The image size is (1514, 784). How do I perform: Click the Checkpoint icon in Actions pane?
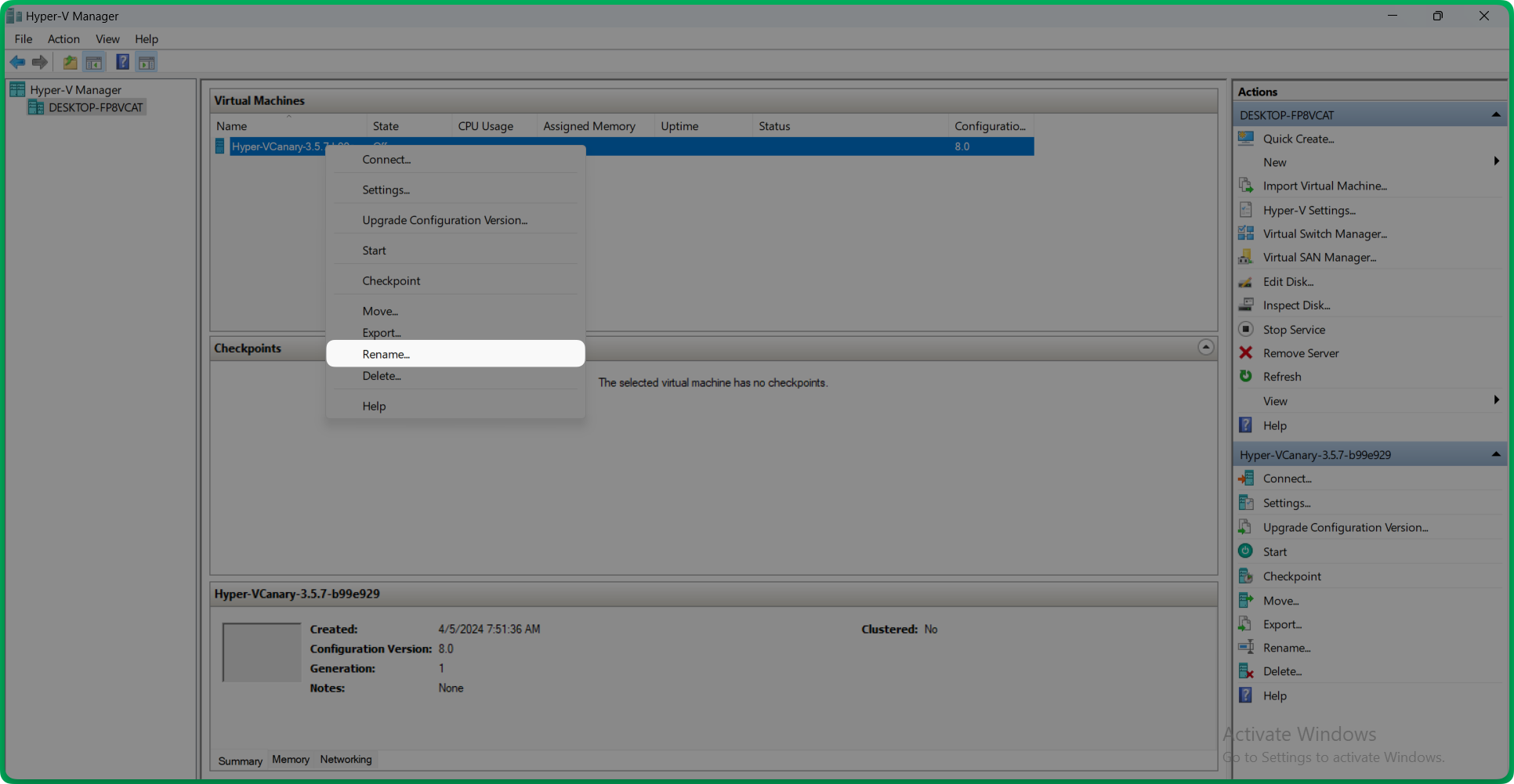click(x=1246, y=576)
